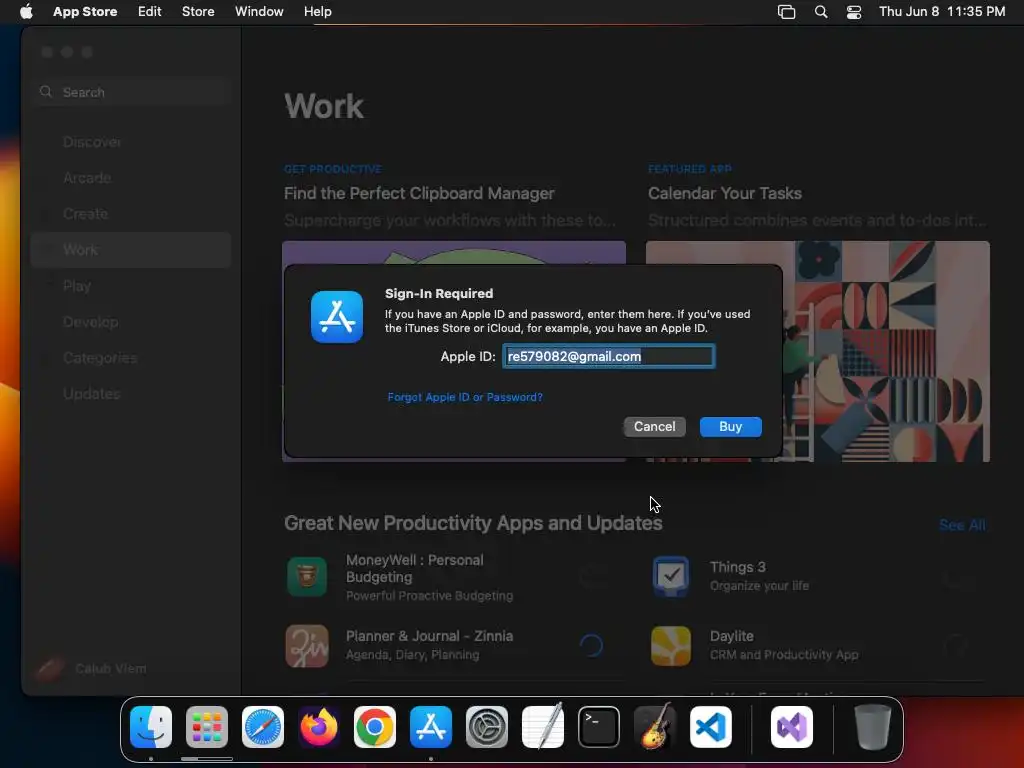Open Calendar Your Tasks featured story
The image size is (1024, 768).
(724, 193)
